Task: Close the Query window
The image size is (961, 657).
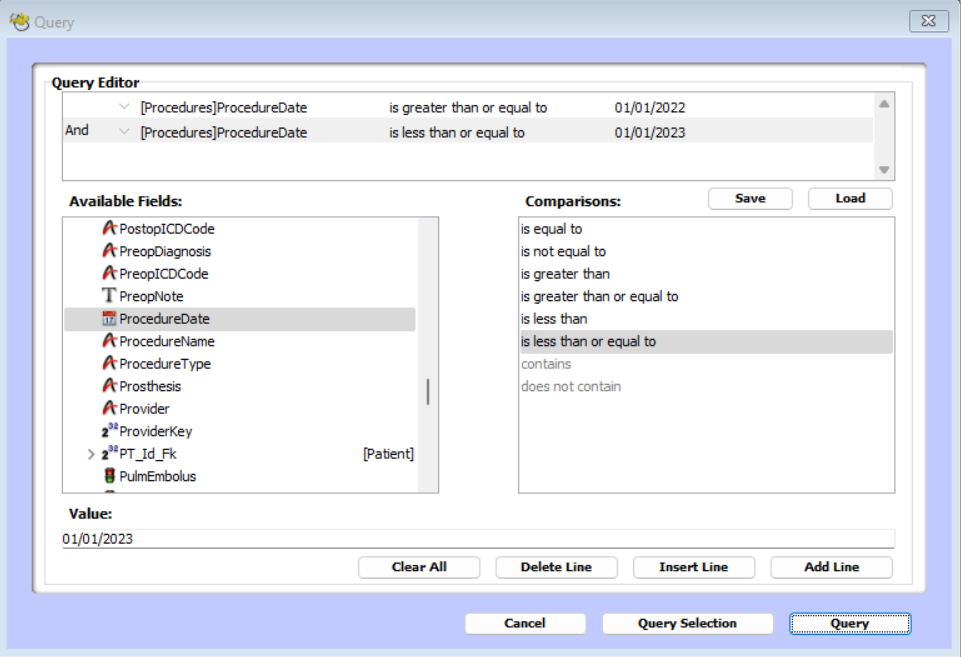Action: coord(929,21)
